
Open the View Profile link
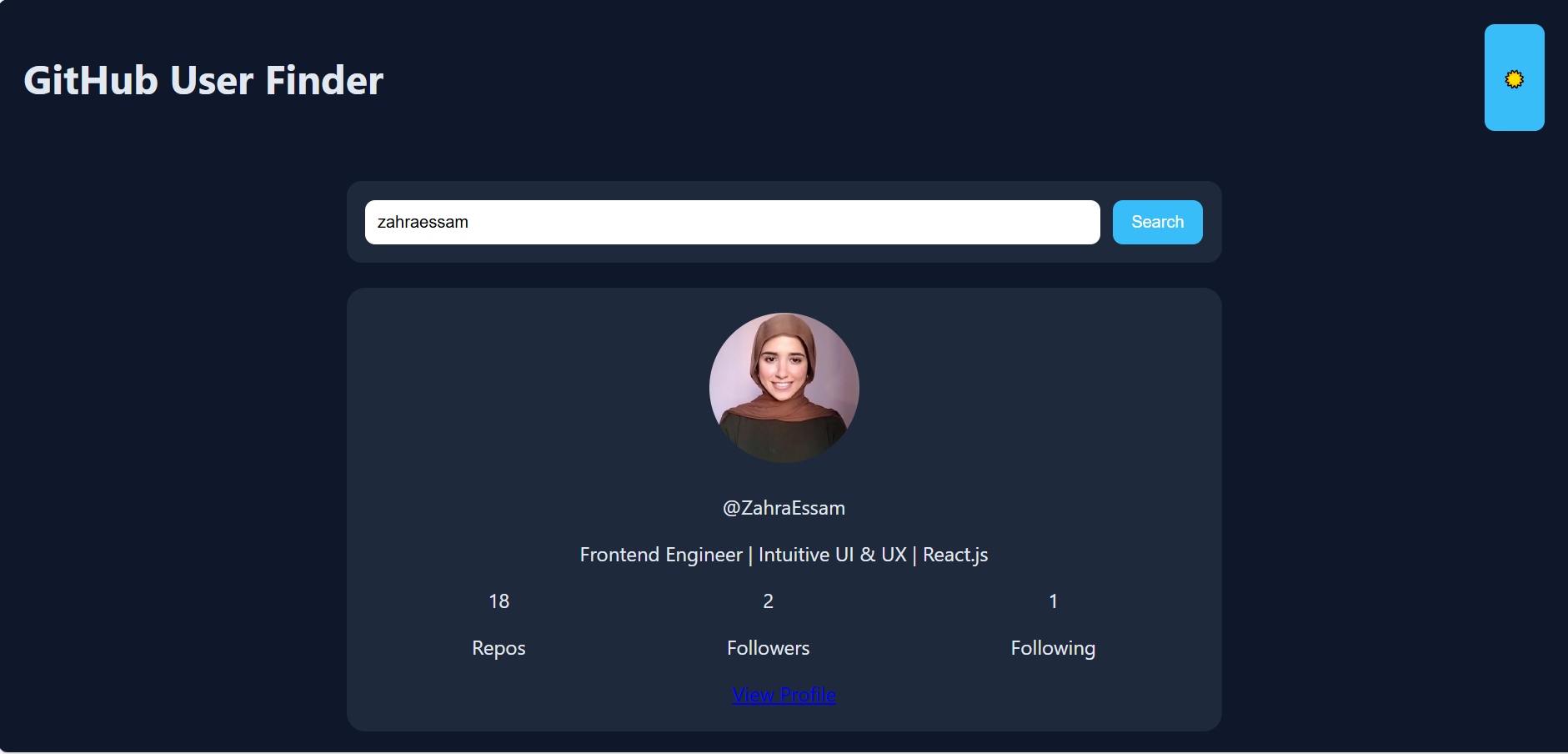pyautogui.click(x=784, y=695)
